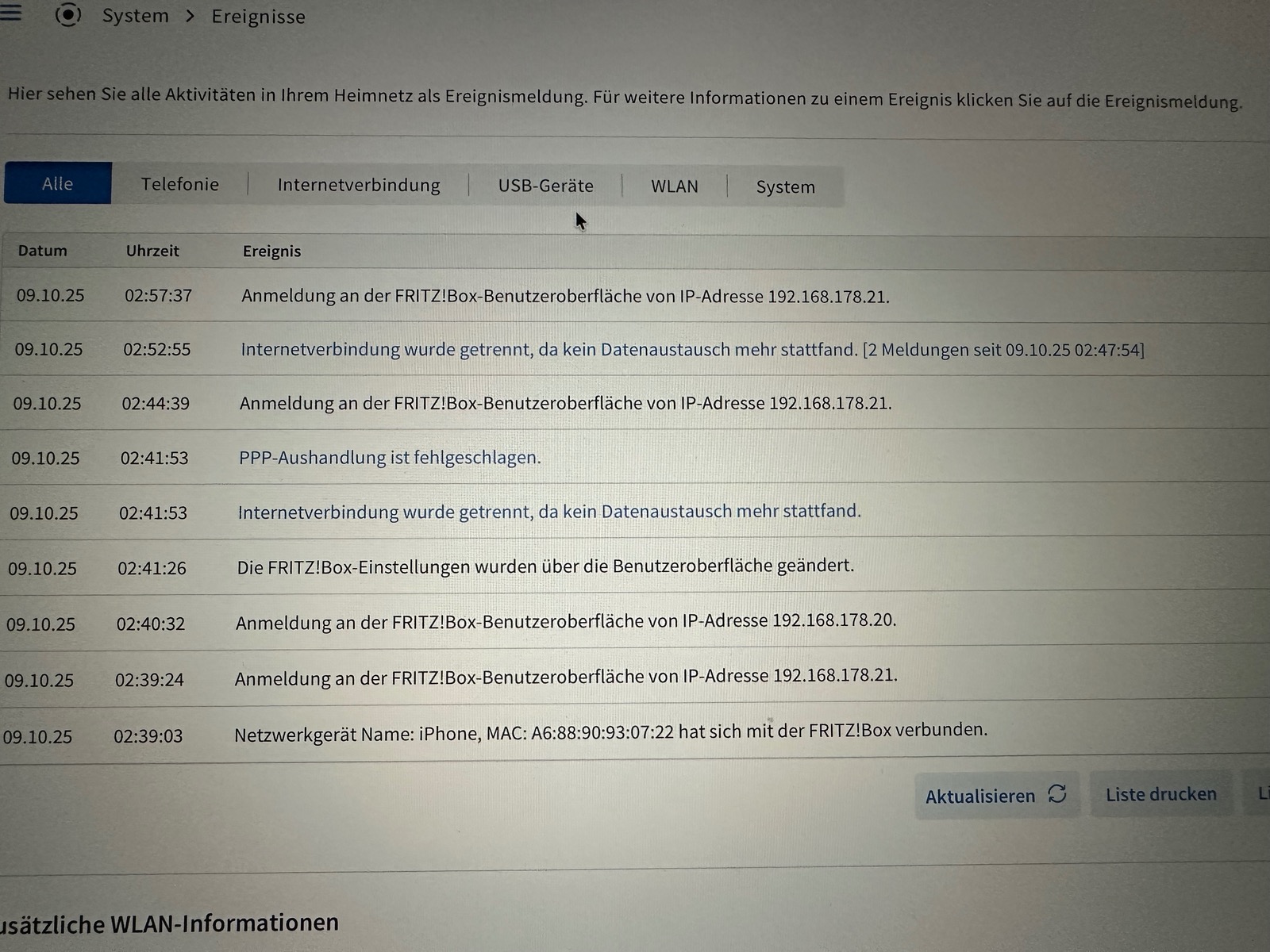
Task: Select the login event from IP 192.168.178.20
Action: point(565,622)
